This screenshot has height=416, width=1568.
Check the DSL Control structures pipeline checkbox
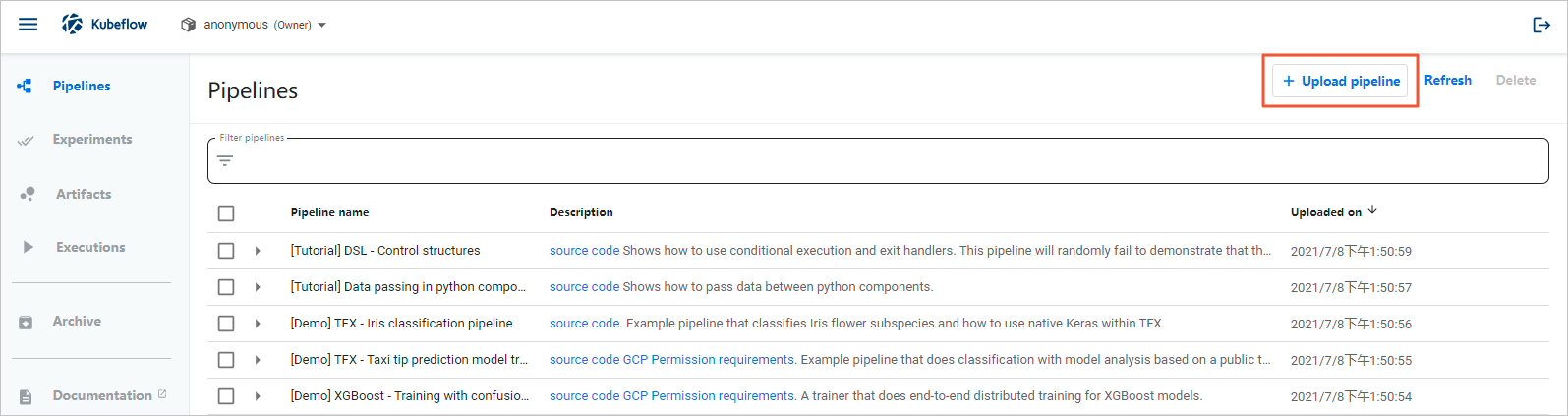pyautogui.click(x=226, y=251)
